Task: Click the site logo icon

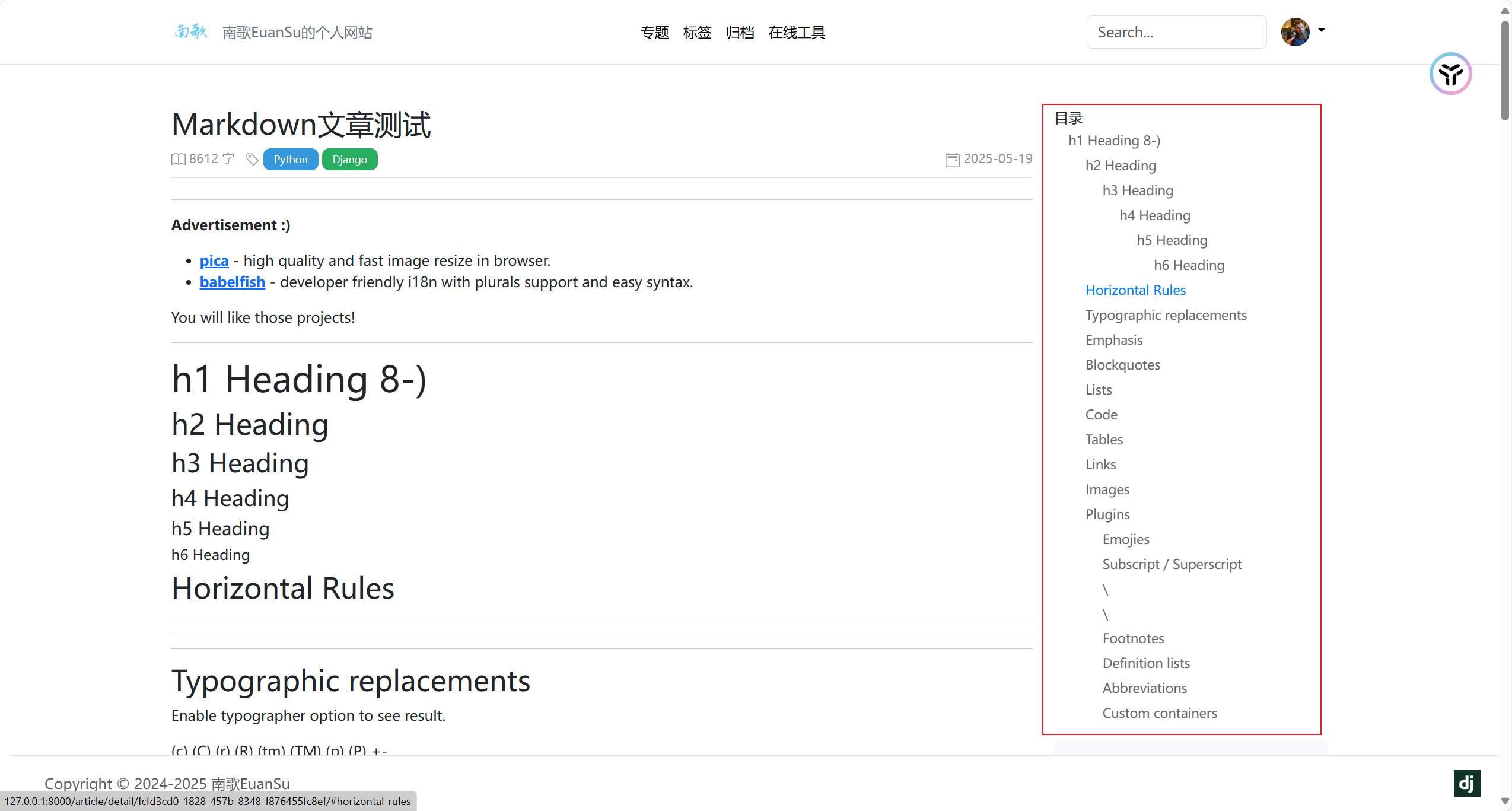Action: [190, 31]
